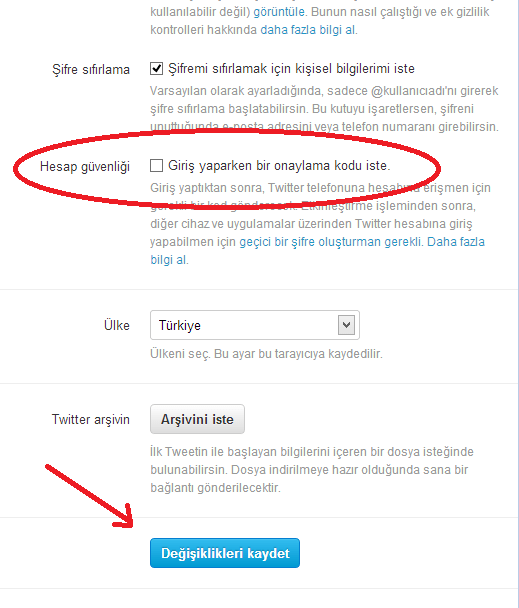The image size is (519, 608).
Task: Open the Ülke country dropdown arrow
Action: click(x=346, y=325)
